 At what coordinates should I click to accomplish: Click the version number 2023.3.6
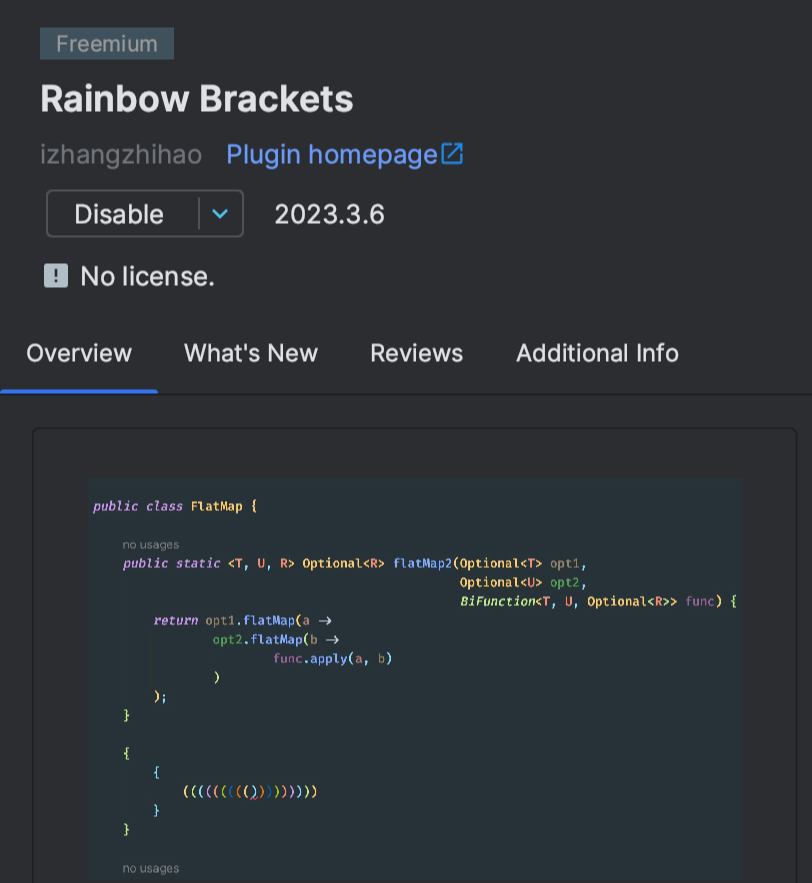[x=329, y=215]
